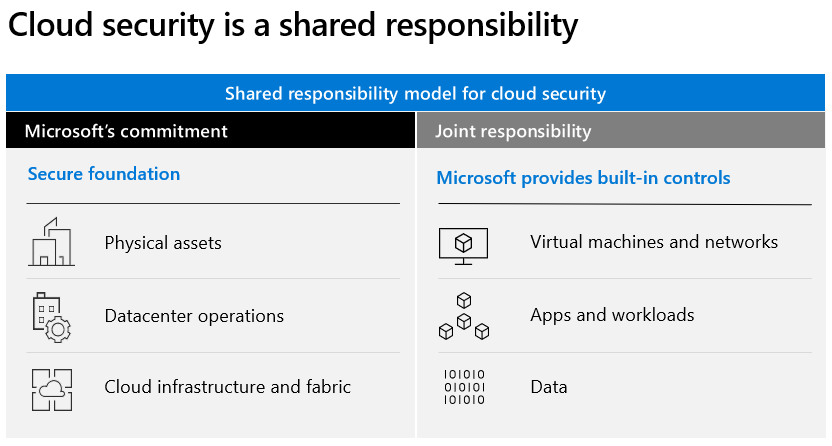Select the Microsoft's commitment black header

click(x=210, y=131)
